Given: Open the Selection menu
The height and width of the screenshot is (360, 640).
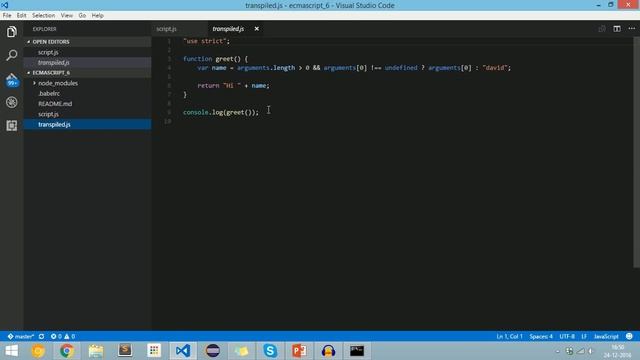Looking at the screenshot, I should [43, 15].
